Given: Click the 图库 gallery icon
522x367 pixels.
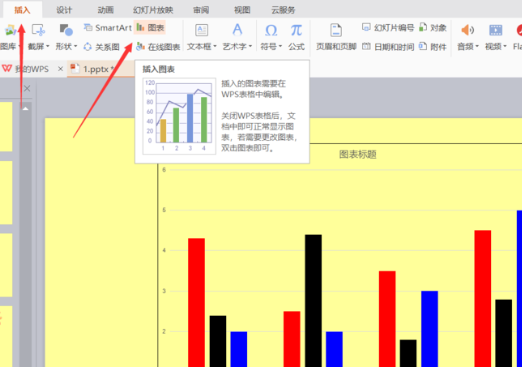Looking at the screenshot, I should pyautogui.click(x=10, y=30).
